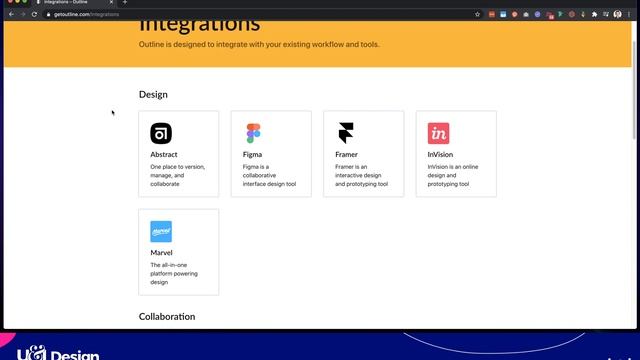Image resolution: width=640 pixels, height=360 pixels.
Task: Click the getoutline.com address bar
Action: [261, 14]
